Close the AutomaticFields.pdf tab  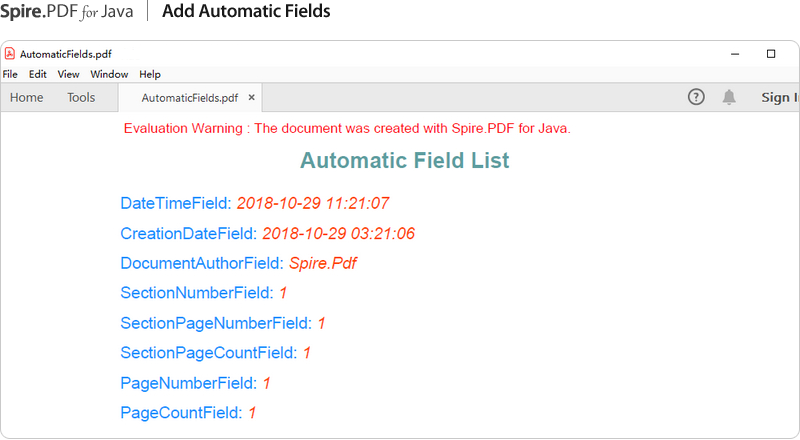pyautogui.click(x=252, y=98)
